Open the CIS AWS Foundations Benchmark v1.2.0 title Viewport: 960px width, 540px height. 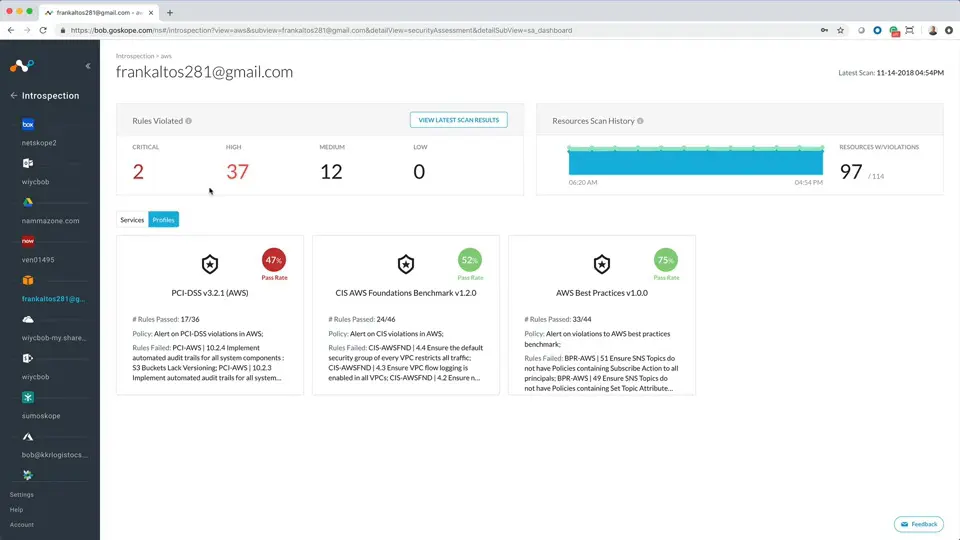coord(406,293)
